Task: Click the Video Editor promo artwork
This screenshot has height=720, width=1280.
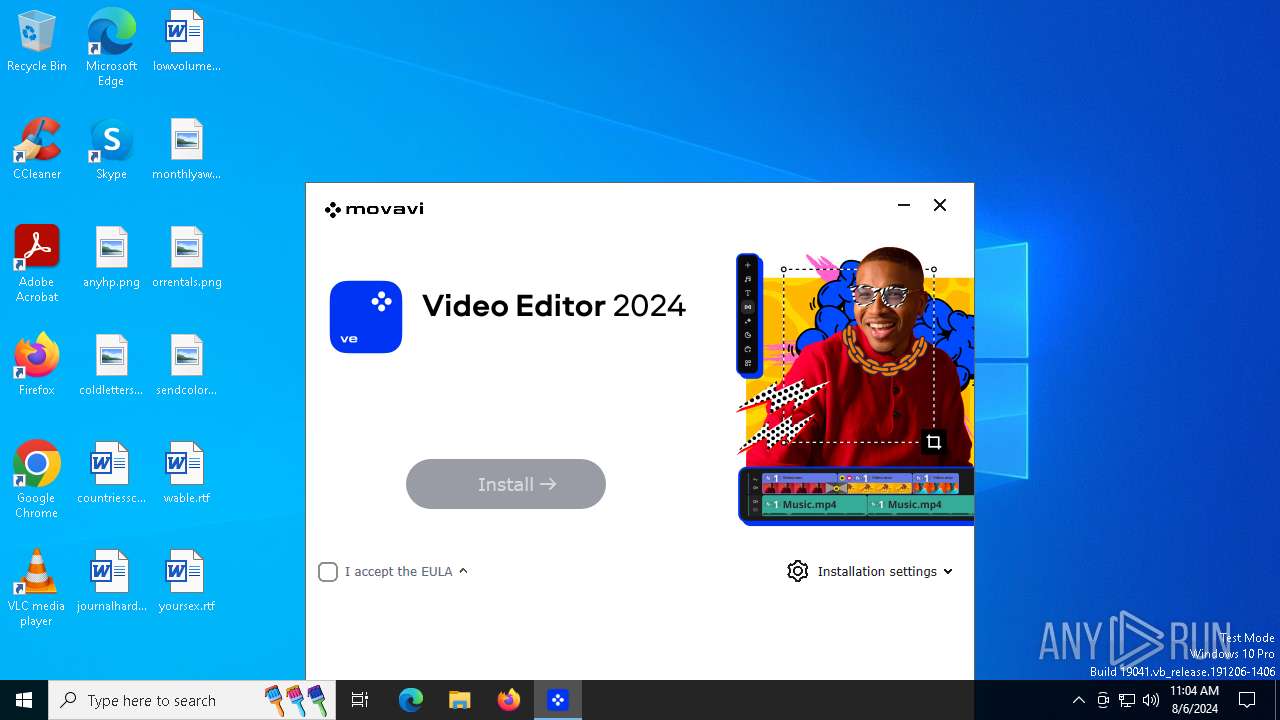Action: (x=855, y=385)
